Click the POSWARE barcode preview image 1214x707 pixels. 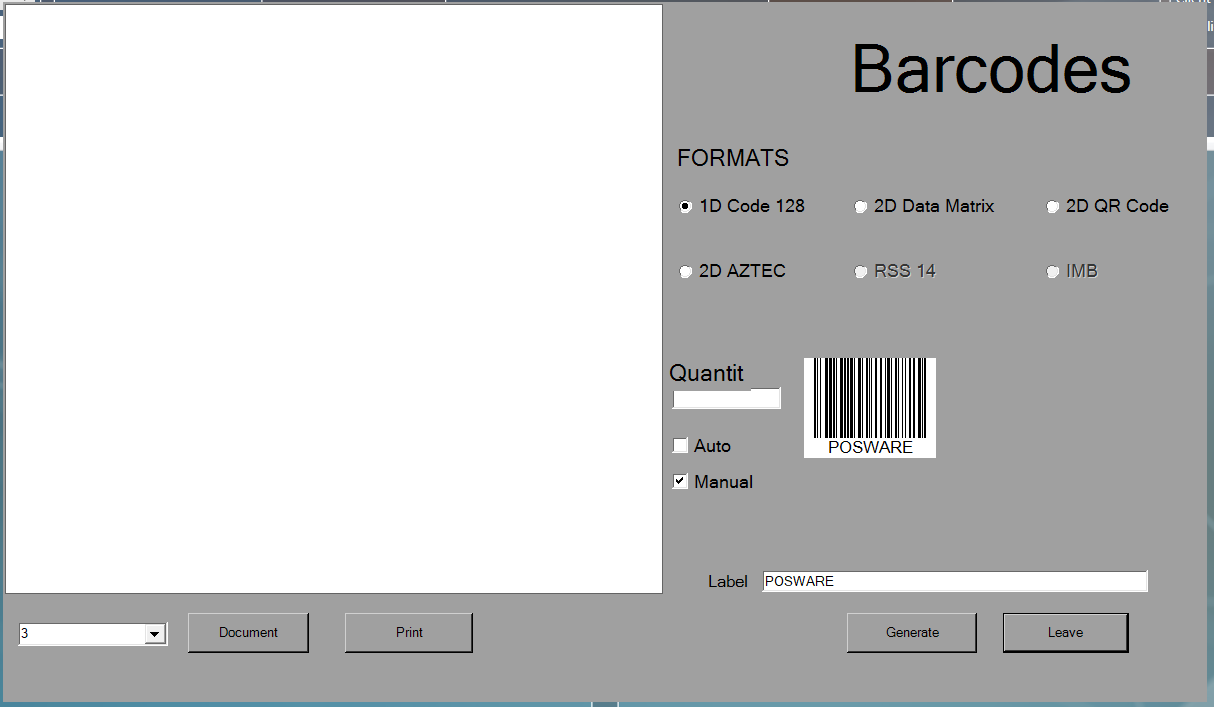[870, 407]
